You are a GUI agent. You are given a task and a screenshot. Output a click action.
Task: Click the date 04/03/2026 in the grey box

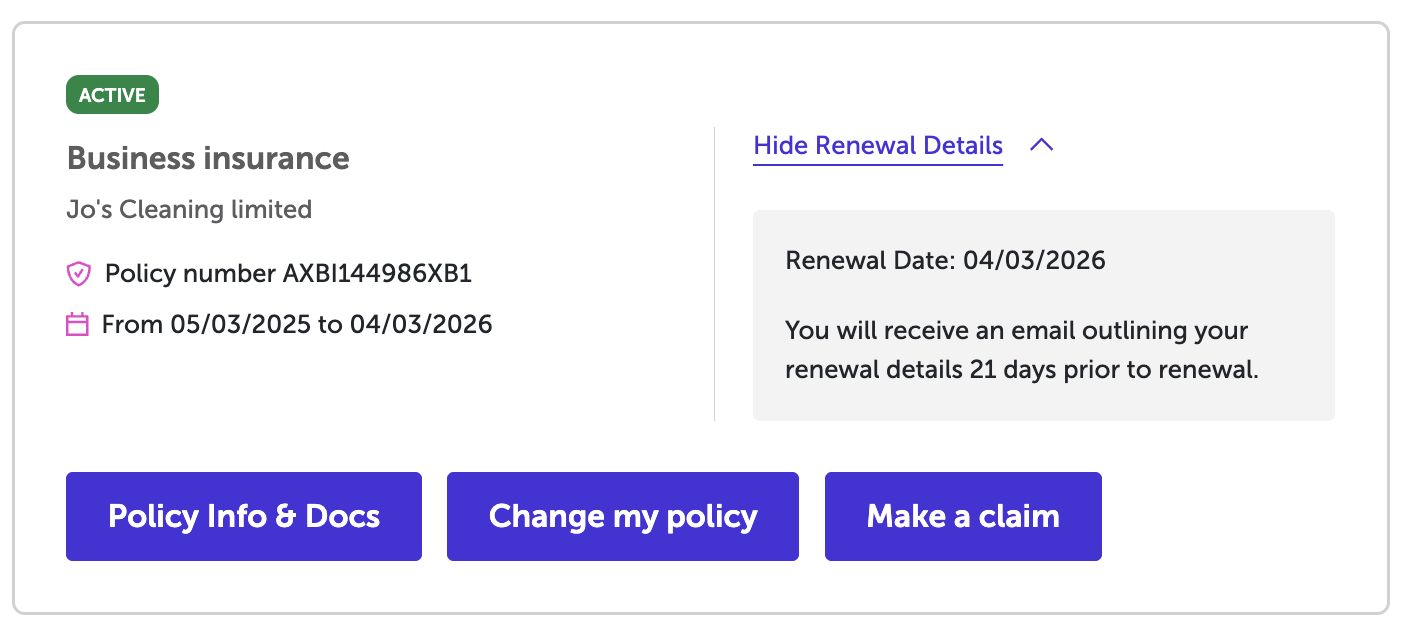(x=1034, y=261)
